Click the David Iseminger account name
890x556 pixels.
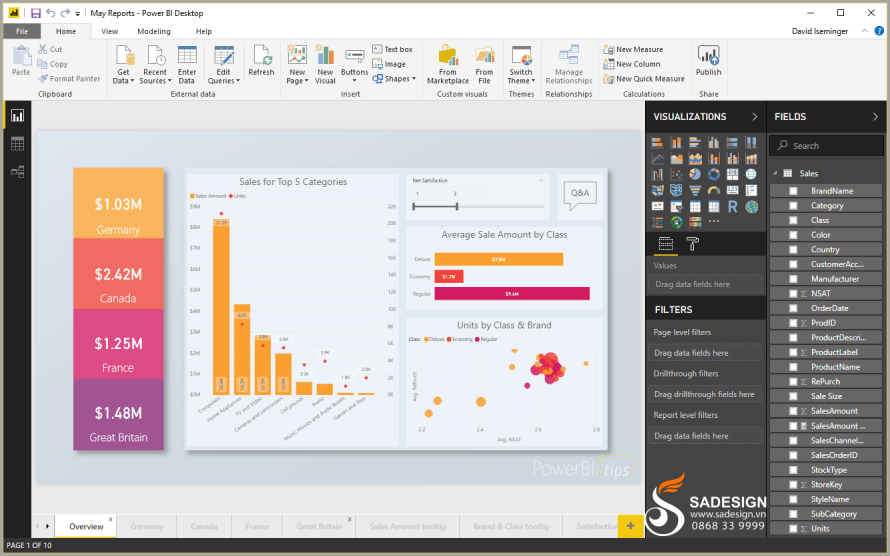pos(820,31)
